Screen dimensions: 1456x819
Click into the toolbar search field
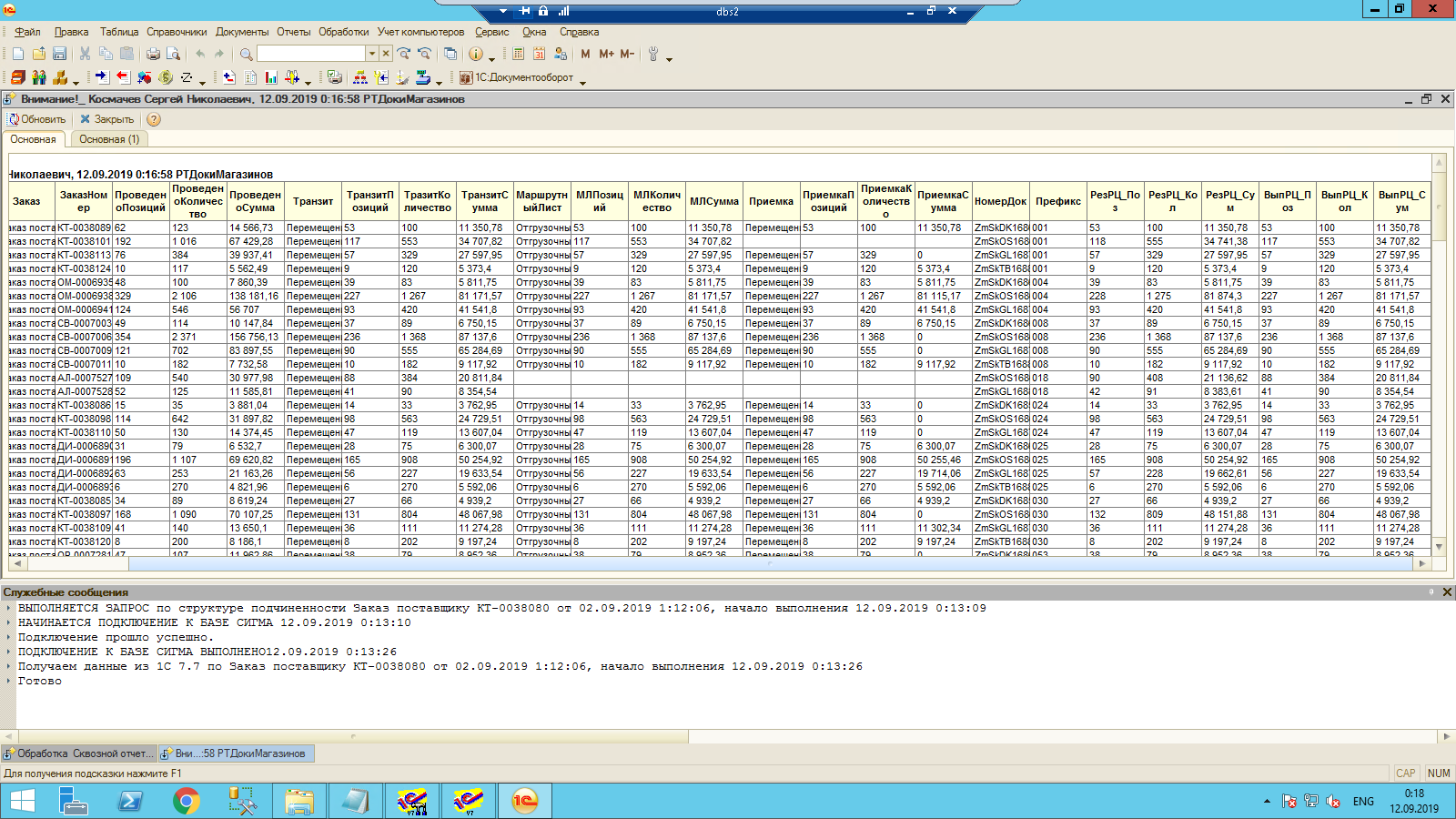pyautogui.click(x=311, y=55)
